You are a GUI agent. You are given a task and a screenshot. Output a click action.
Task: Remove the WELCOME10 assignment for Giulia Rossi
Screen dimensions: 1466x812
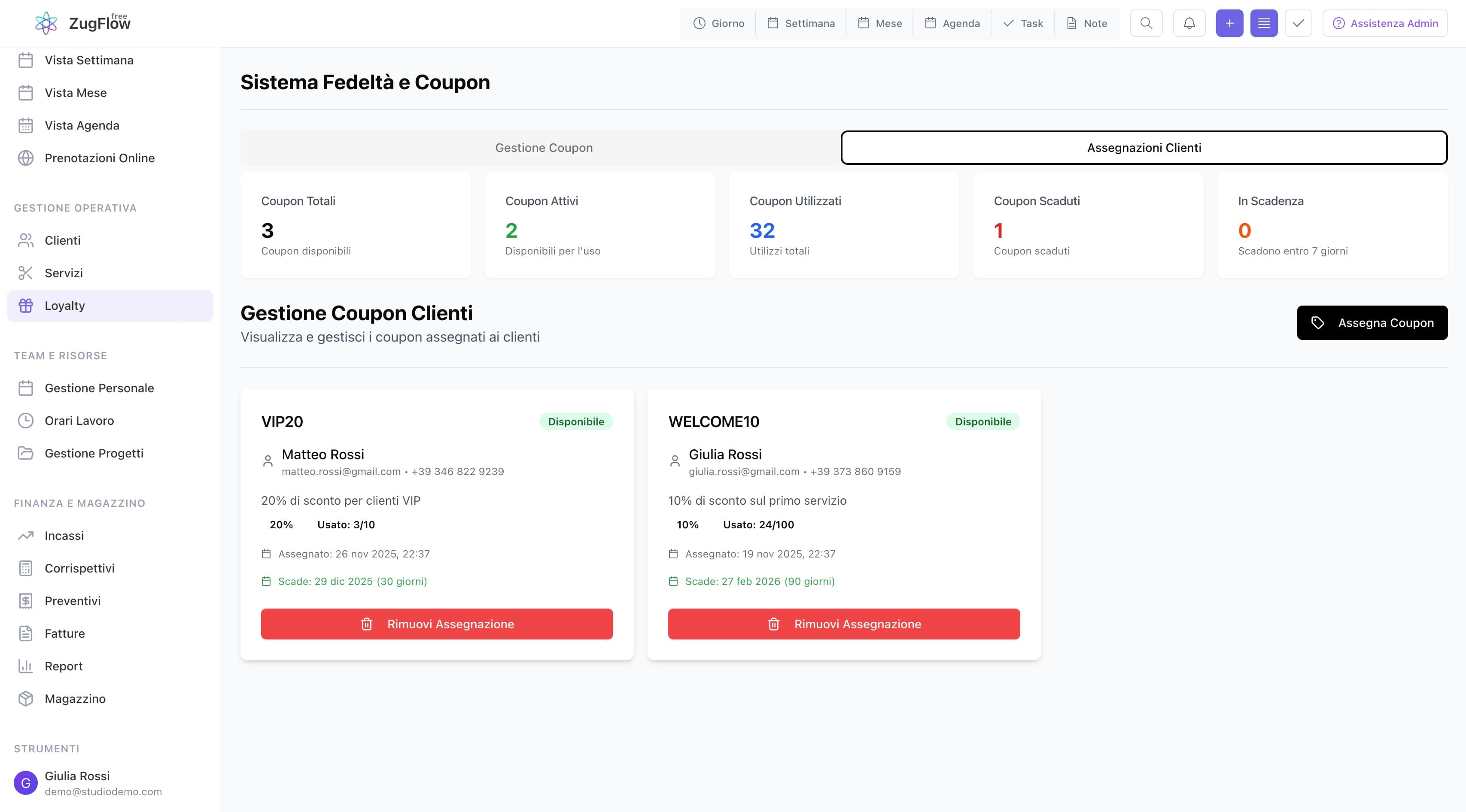843,624
